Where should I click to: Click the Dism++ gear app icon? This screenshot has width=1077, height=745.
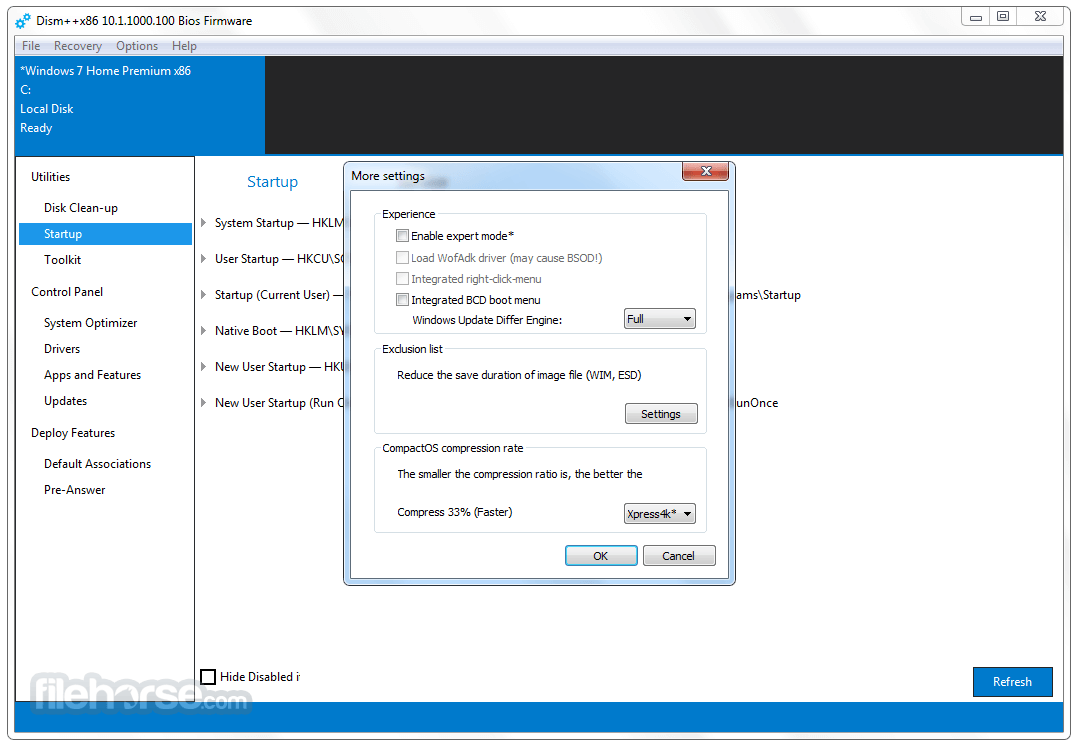coord(23,21)
